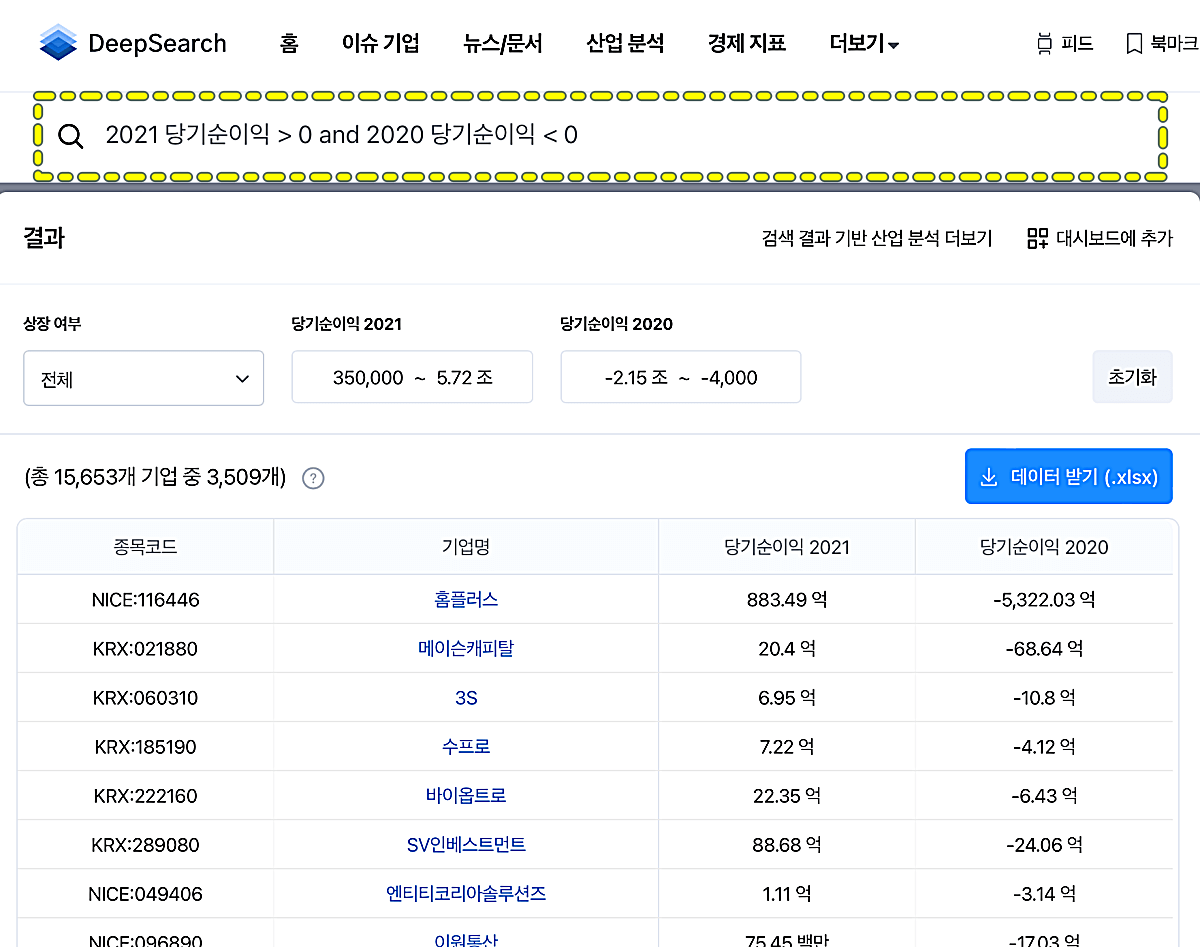Click the bookmark icon beside 북마크
Image resolution: width=1200 pixels, height=947 pixels.
1134,44
